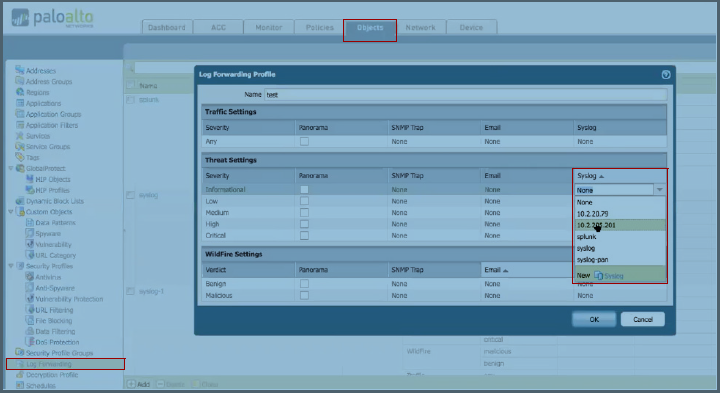Choose syslog-pan from Syslog dropdown list
721x393 pixels.
[619, 260]
